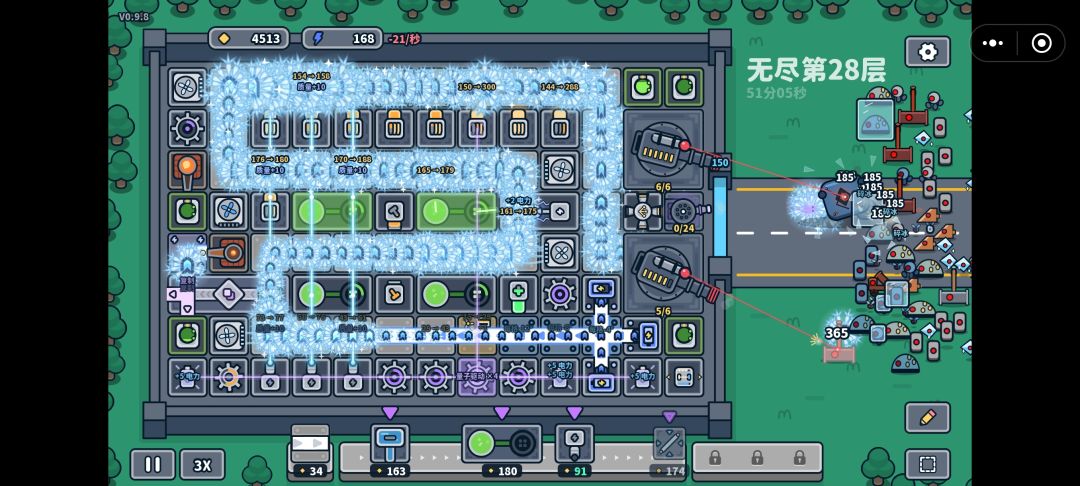This screenshot has height=486, width=1080.
Task: Select the four-way splitter tile under 6/6
Action: 643,211
